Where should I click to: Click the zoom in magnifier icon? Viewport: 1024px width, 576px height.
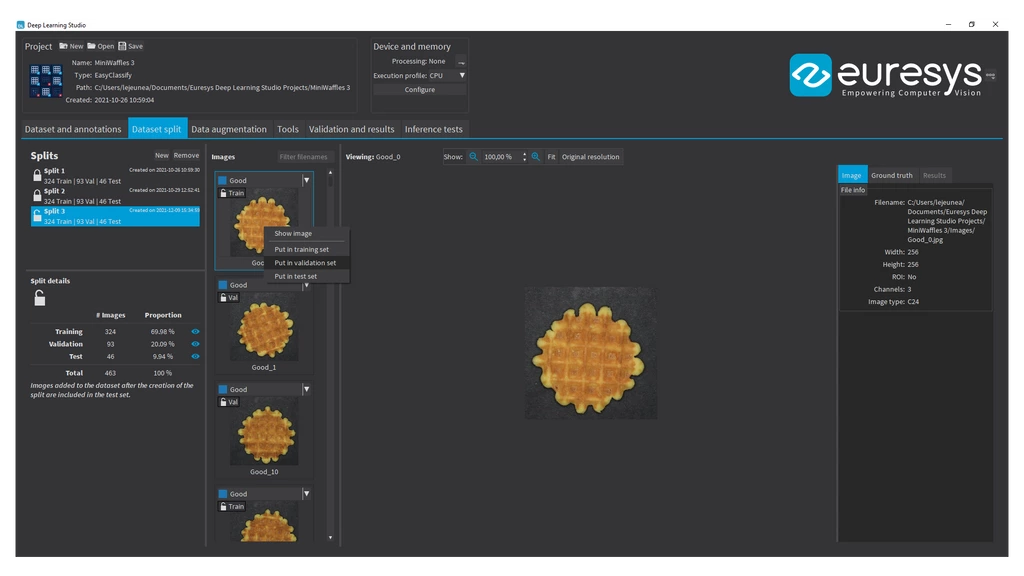point(536,157)
